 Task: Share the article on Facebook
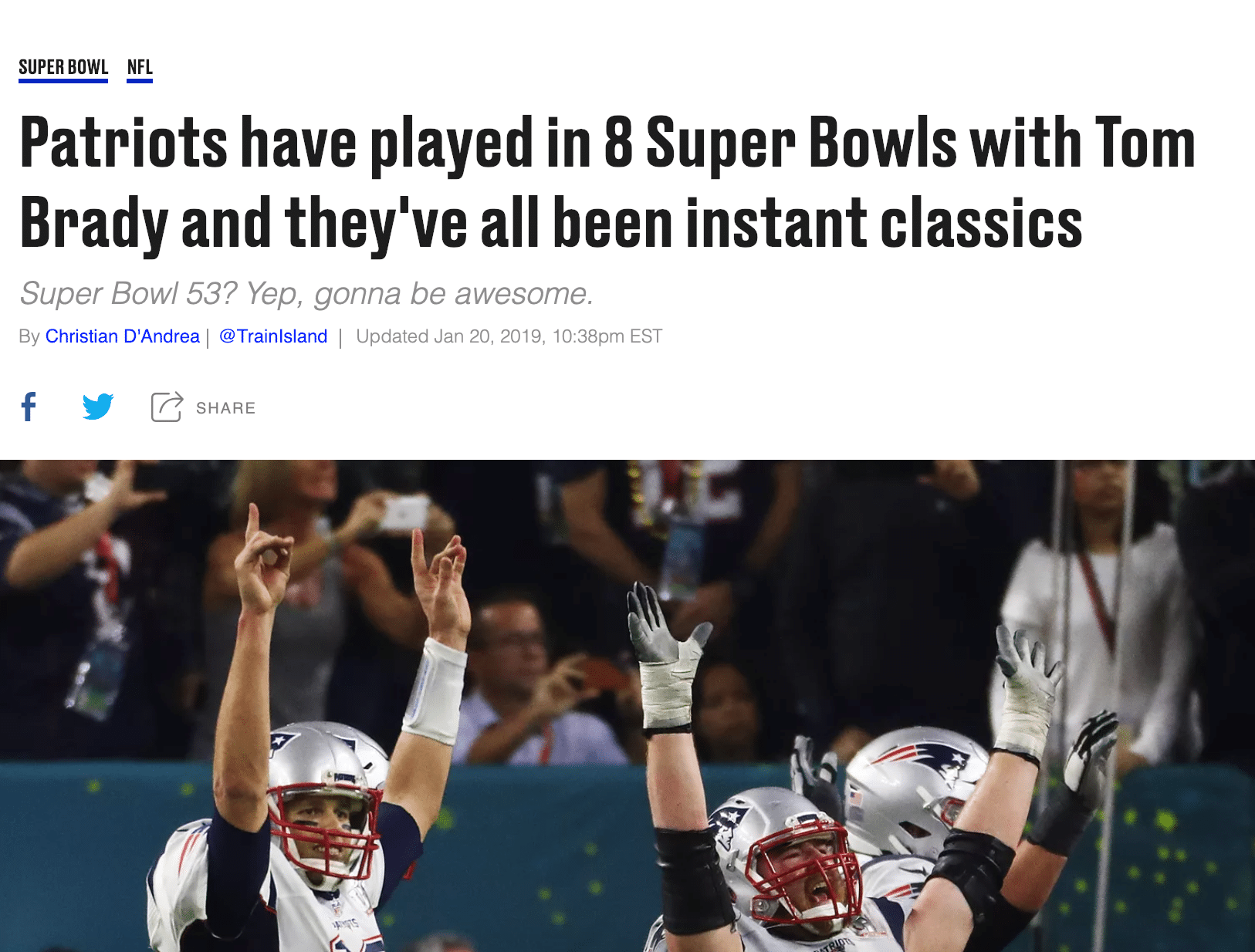point(29,407)
